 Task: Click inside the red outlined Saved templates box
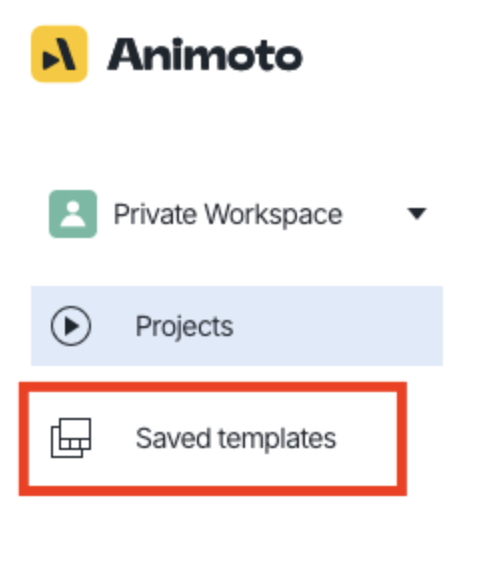[213, 439]
